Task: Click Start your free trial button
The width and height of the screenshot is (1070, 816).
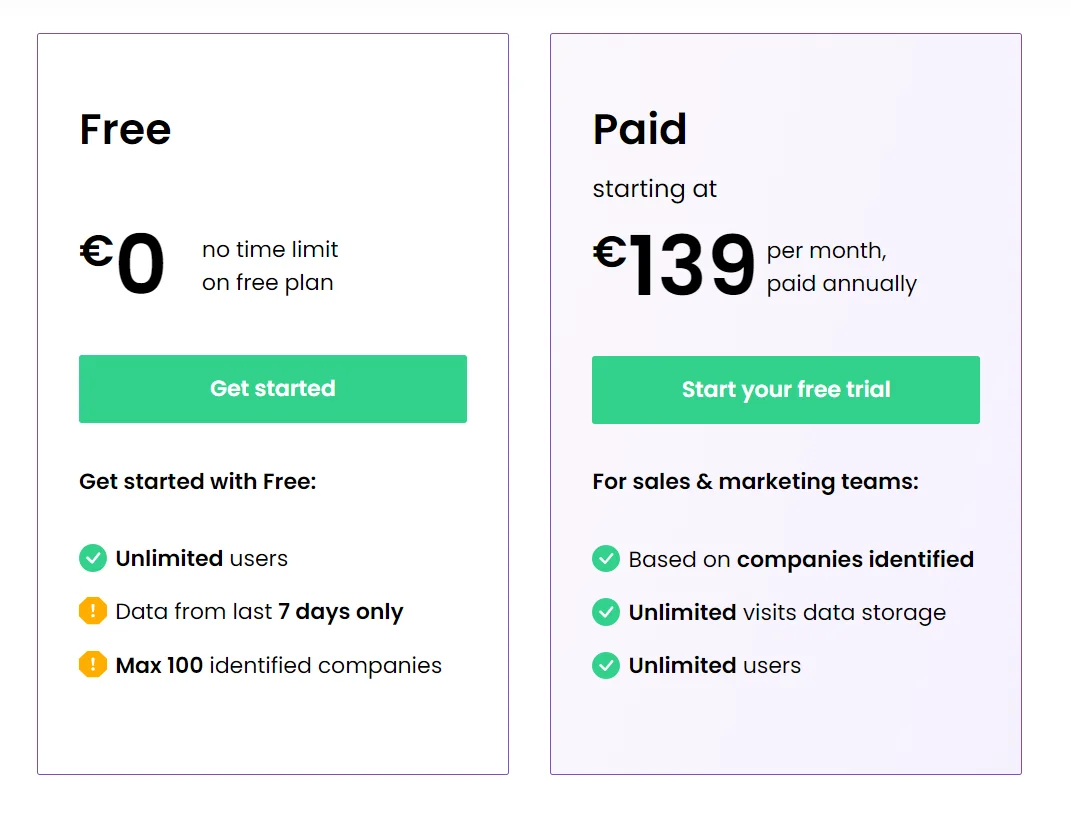Action: tap(785, 390)
